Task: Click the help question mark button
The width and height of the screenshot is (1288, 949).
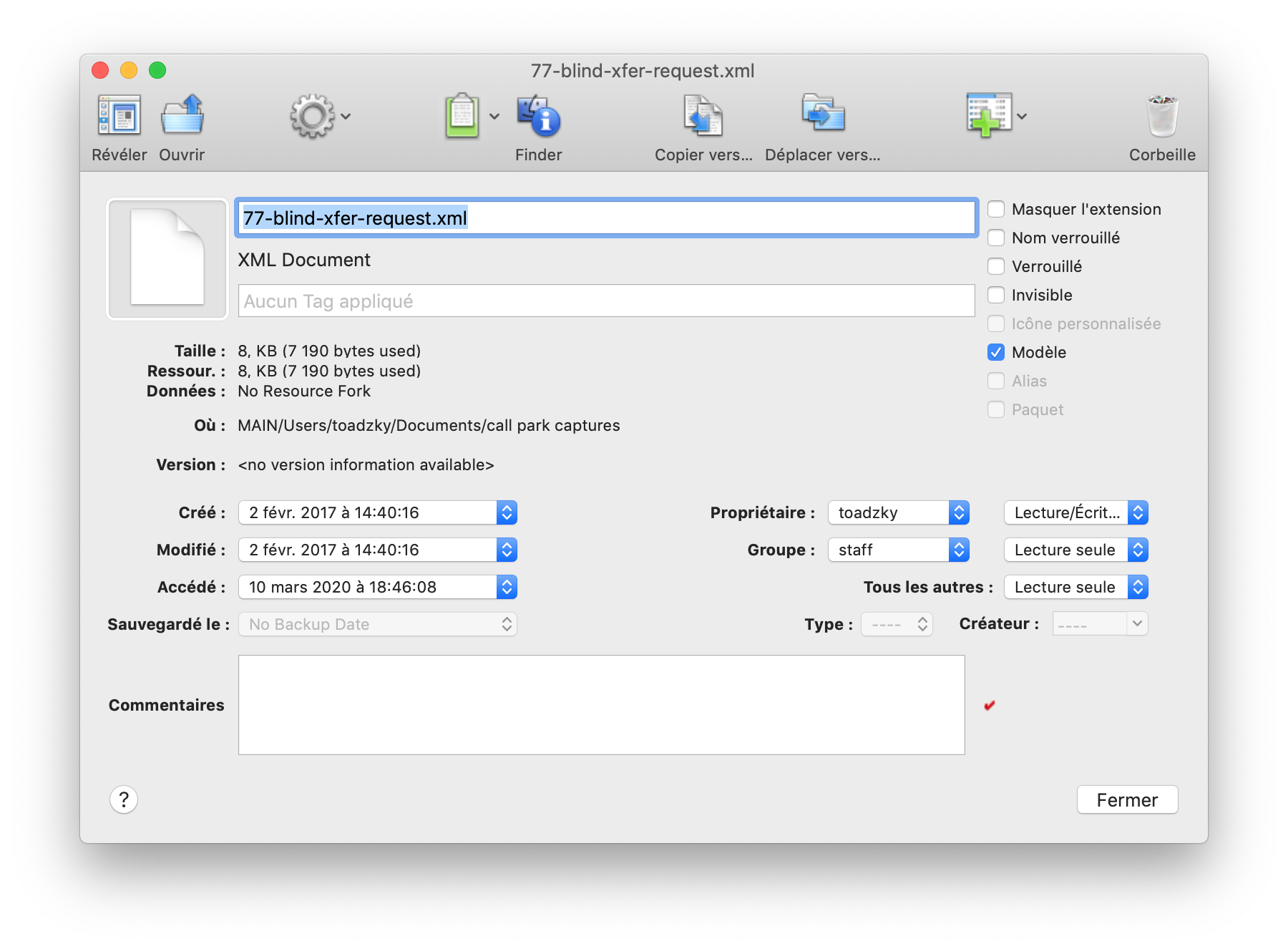Action: click(124, 799)
